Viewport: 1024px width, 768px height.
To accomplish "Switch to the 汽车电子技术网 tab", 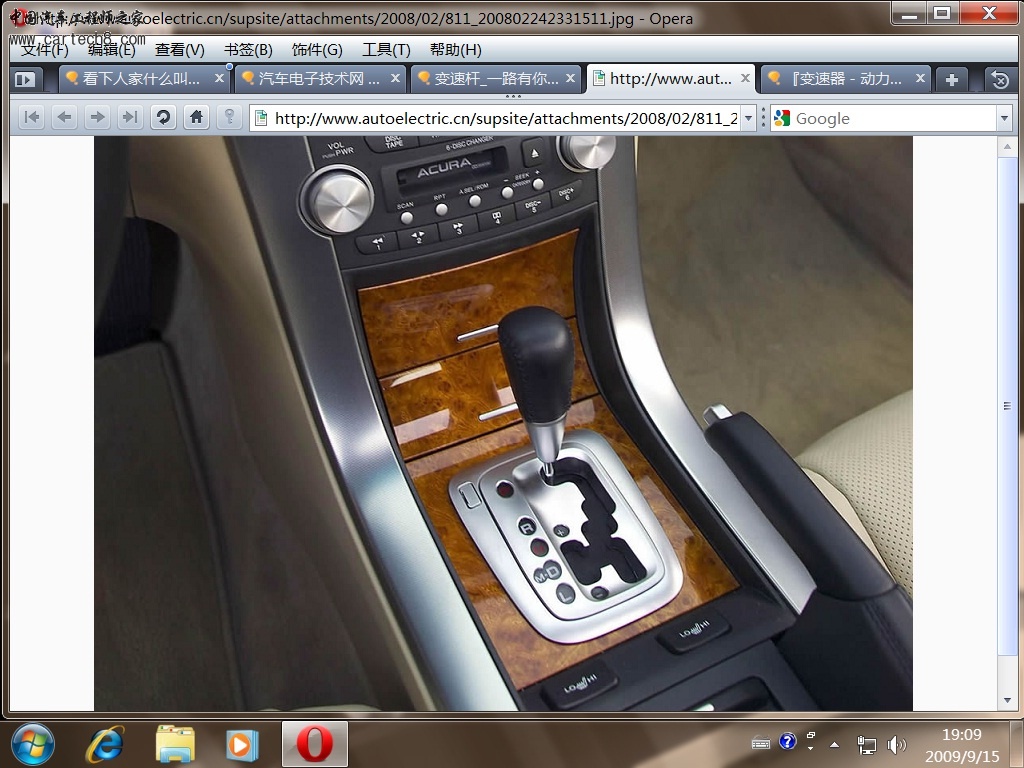I will (x=319, y=79).
